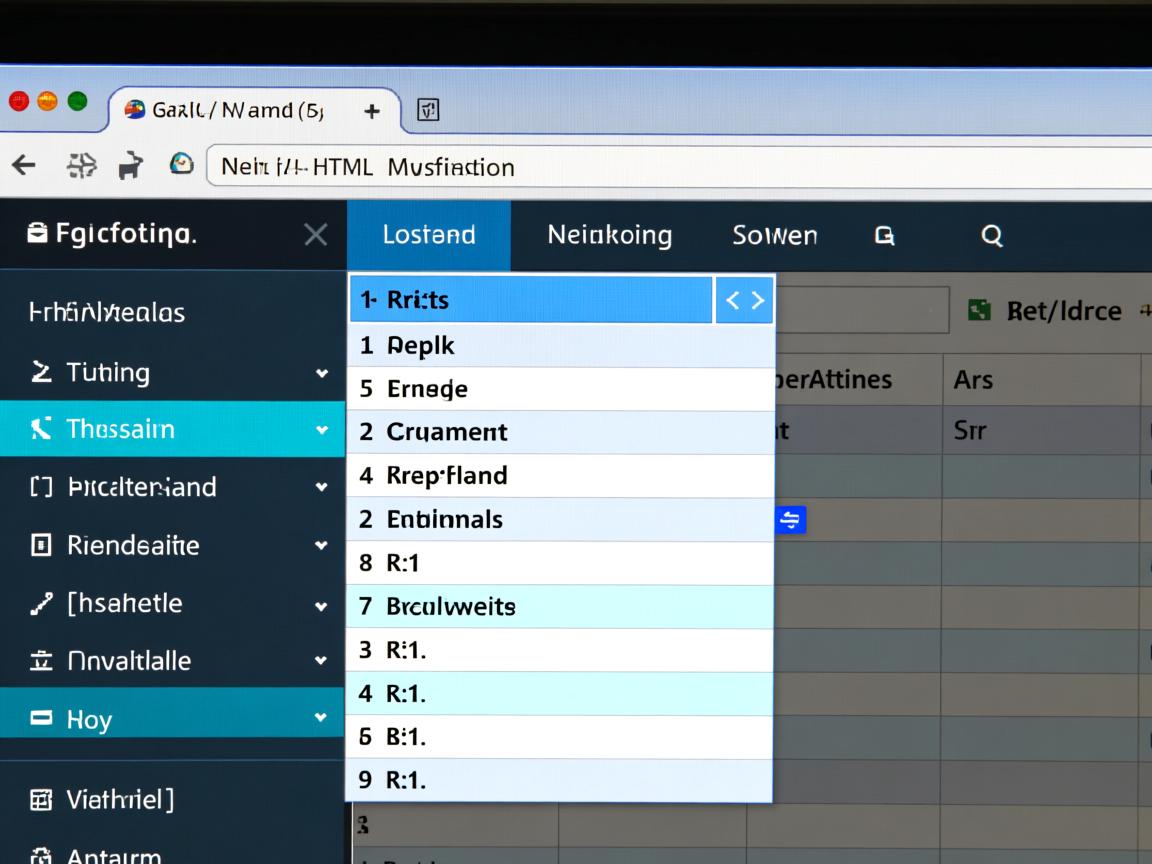Screen dimensions: 1152x864
Task: Click the blue swap icon in the table
Action: [x=790, y=519]
